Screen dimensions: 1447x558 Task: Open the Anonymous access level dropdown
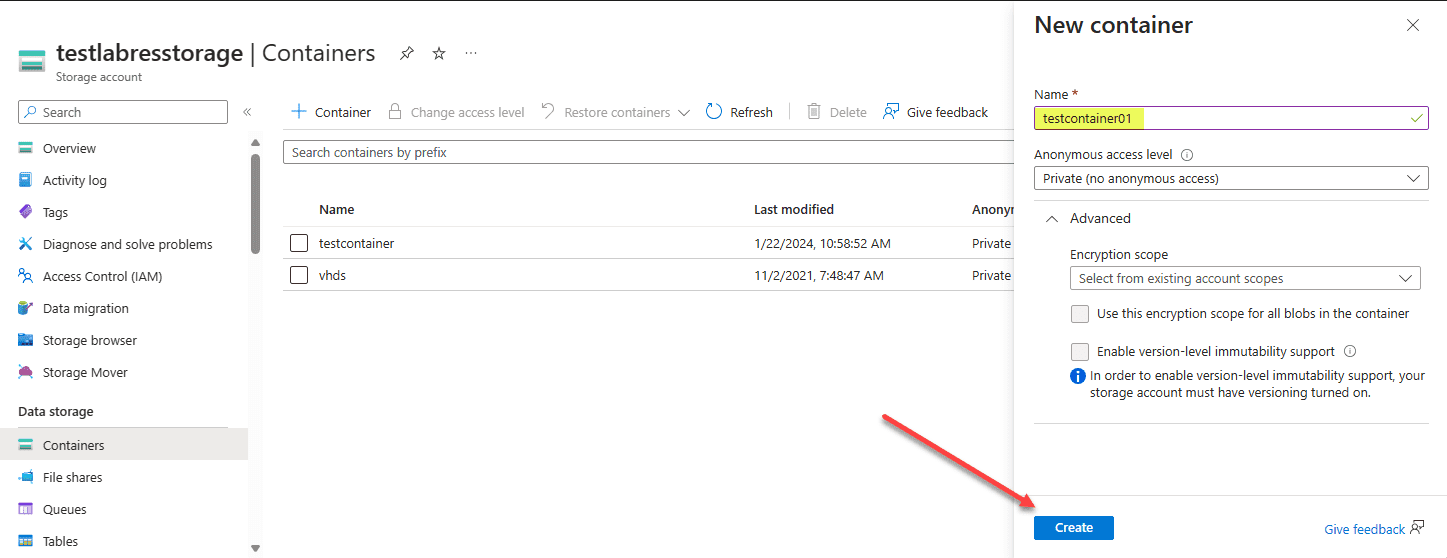pyautogui.click(x=1231, y=178)
